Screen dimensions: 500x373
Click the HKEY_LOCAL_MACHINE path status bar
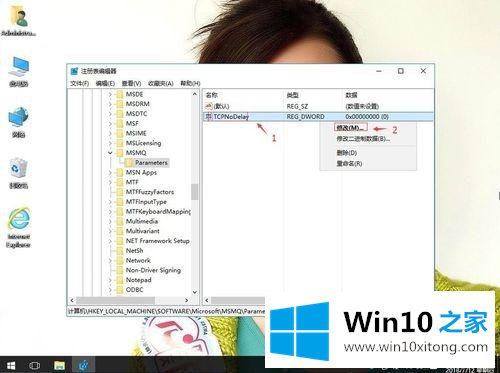(167, 311)
